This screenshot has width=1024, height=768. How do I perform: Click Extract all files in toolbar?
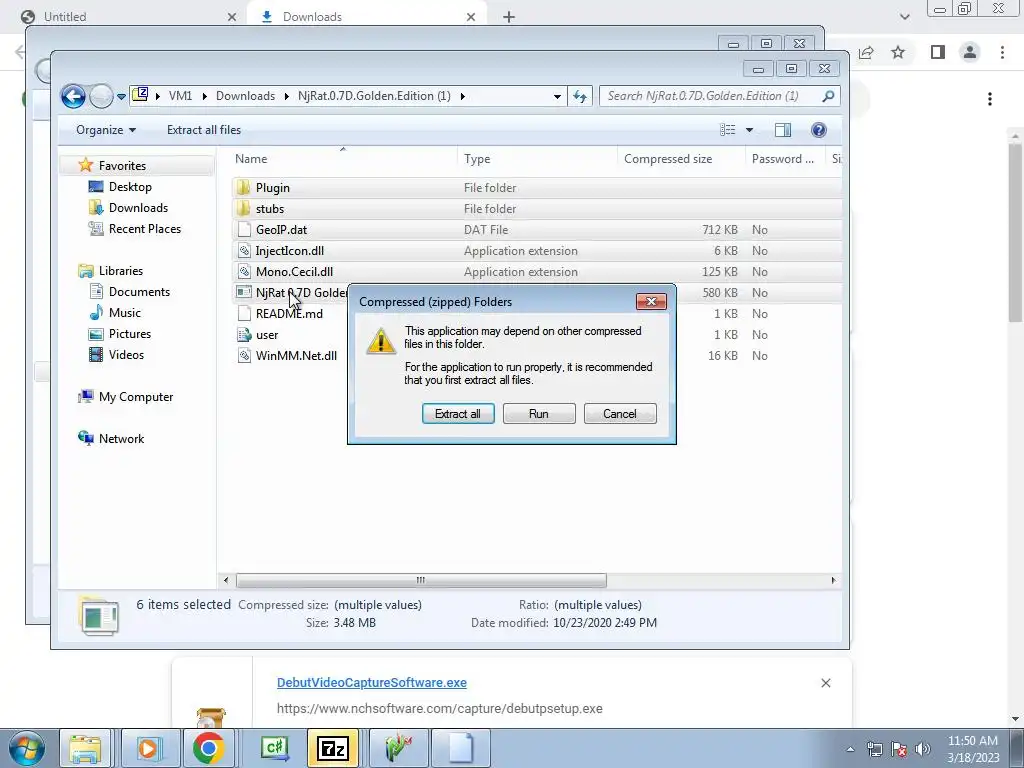pyautogui.click(x=204, y=130)
